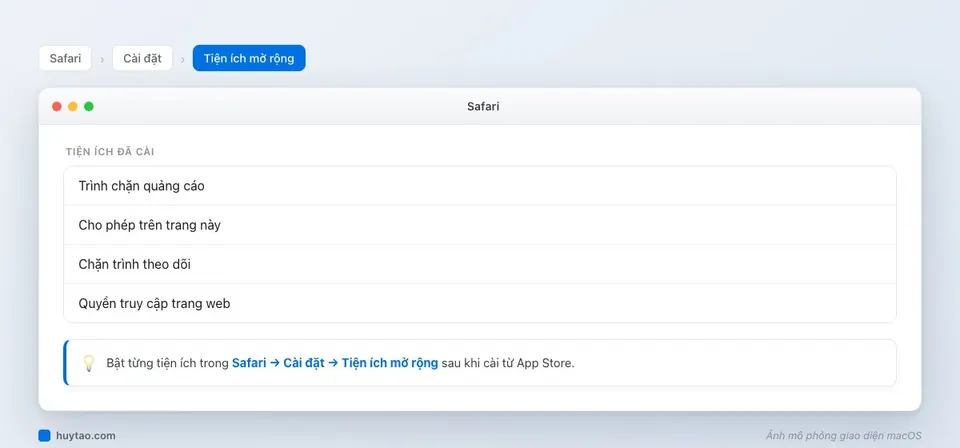
Task: Click the blue huytao.com square logo
Action: click(x=44, y=436)
